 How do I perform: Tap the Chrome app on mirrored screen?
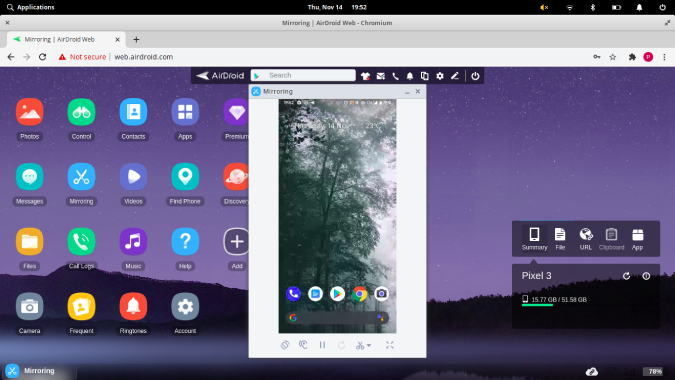[359, 294]
